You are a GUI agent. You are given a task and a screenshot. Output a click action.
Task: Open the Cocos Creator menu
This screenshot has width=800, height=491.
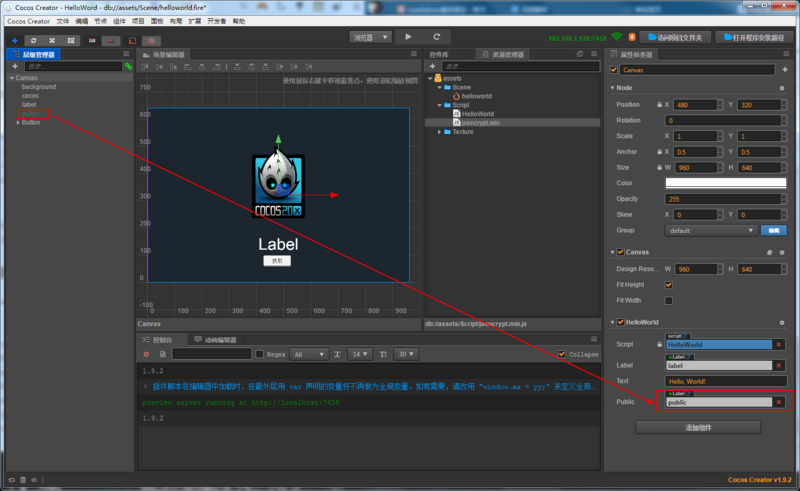pos(29,21)
